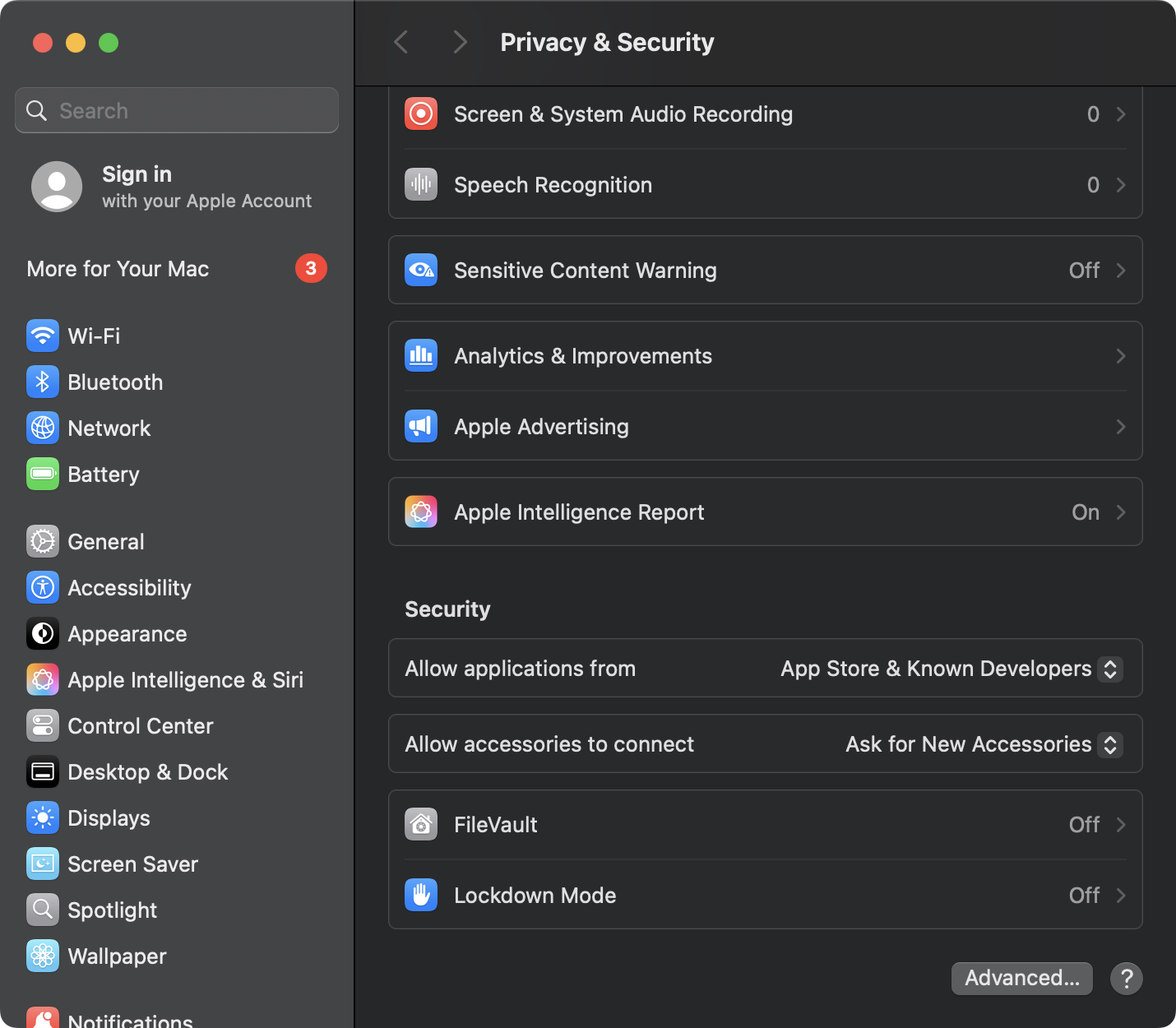Expand the Lockdown Mode row chevron
Image resolution: width=1176 pixels, height=1028 pixels.
1121,896
